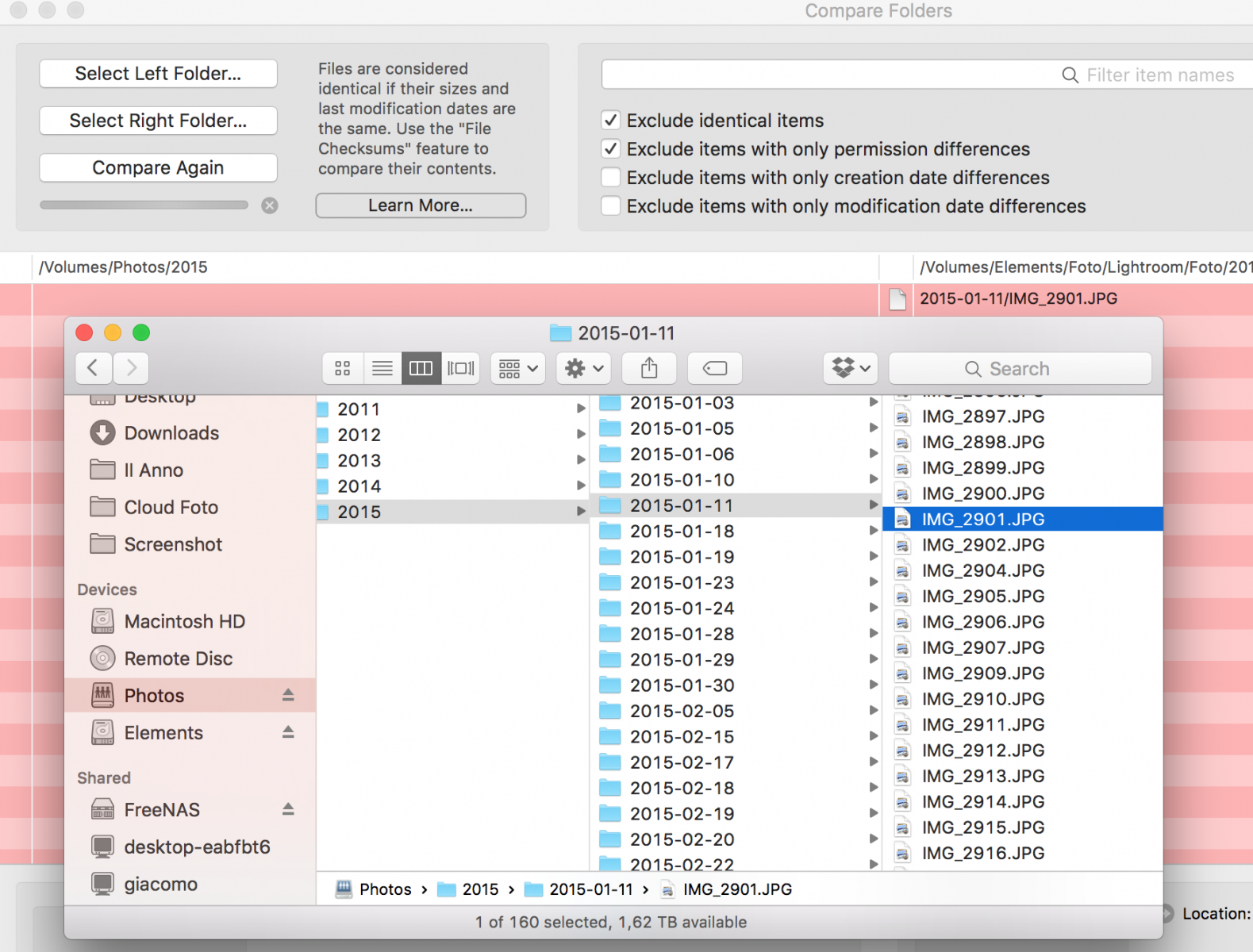Click the Finder edit tags icon
Viewport: 1253px width, 952px height.
[x=715, y=368]
